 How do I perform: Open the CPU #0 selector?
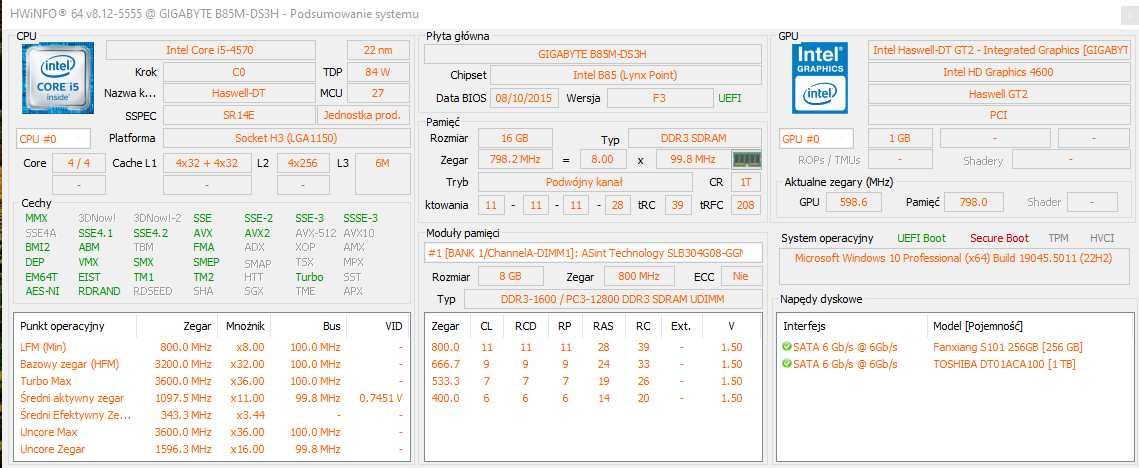[54, 139]
